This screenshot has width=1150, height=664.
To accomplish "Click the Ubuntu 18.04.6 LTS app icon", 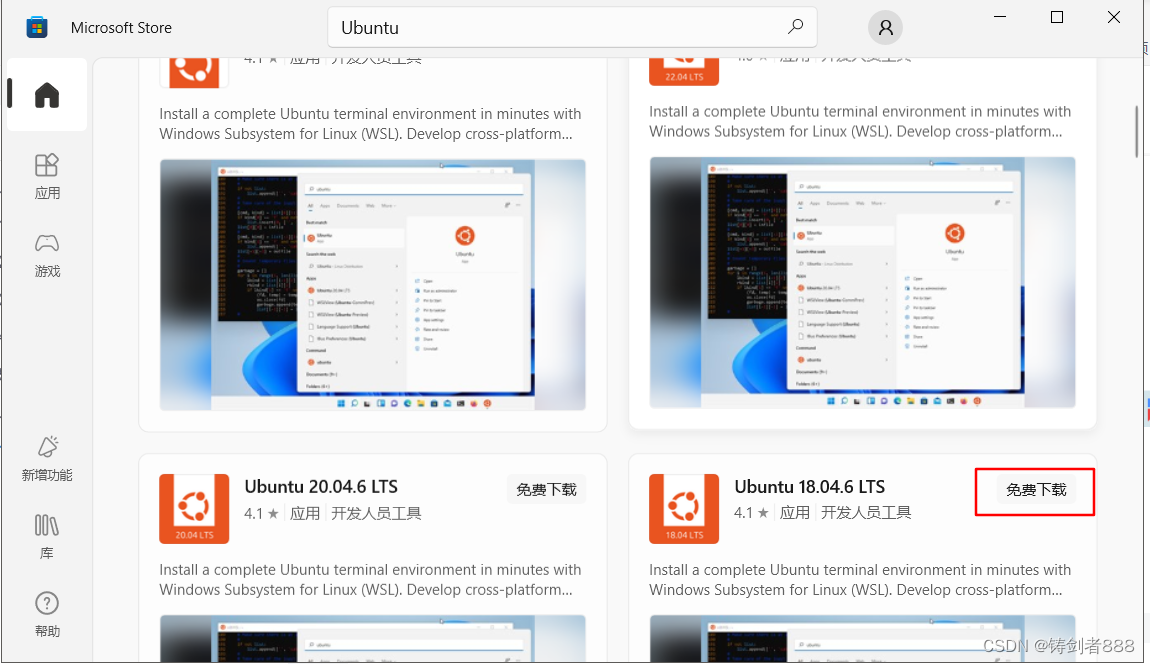I will pyautogui.click(x=683, y=509).
